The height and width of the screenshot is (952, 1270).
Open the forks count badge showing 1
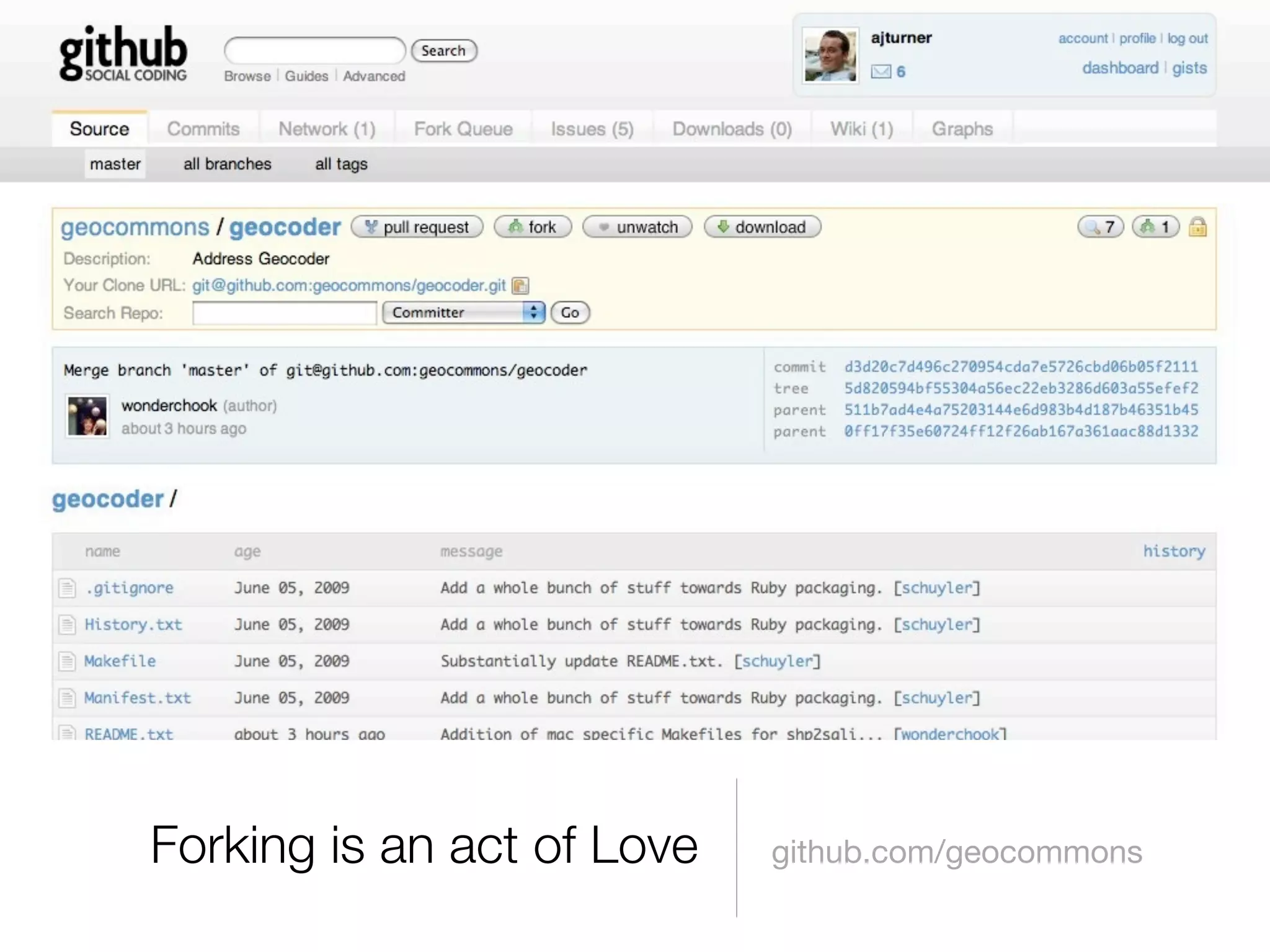tap(1156, 227)
